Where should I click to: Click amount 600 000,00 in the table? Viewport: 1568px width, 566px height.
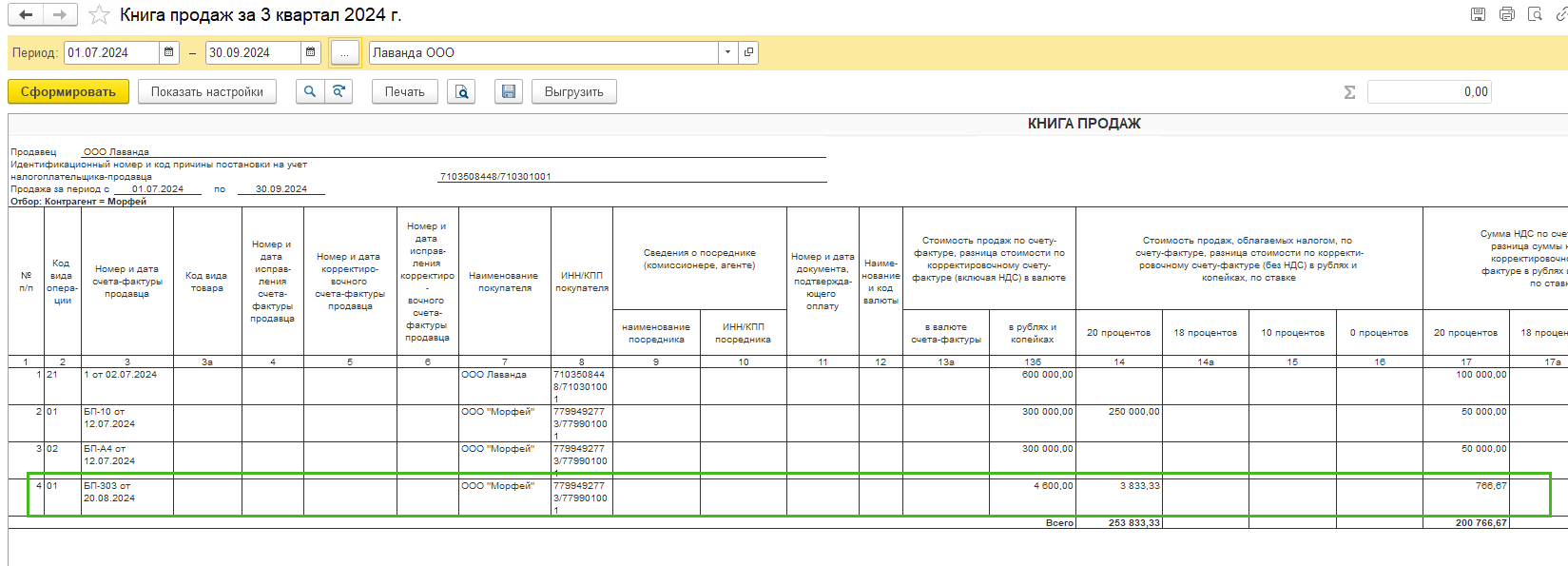[1047, 375]
